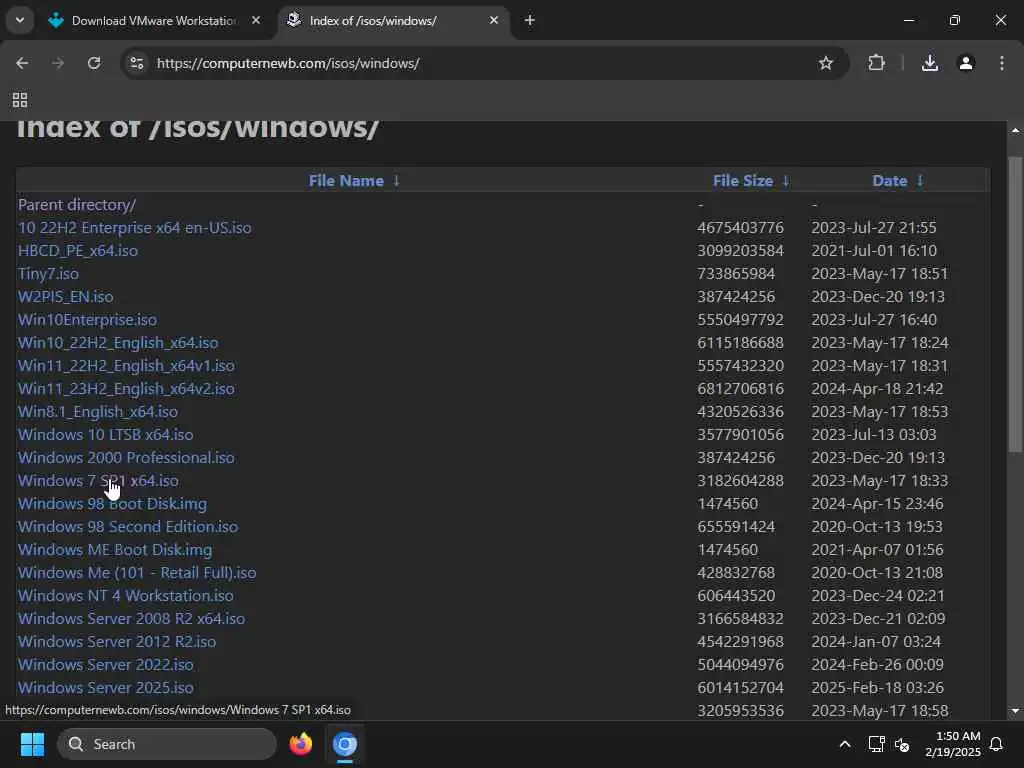Download Win10Enterprise.iso
The height and width of the screenshot is (768, 1024).
pos(88,319)
